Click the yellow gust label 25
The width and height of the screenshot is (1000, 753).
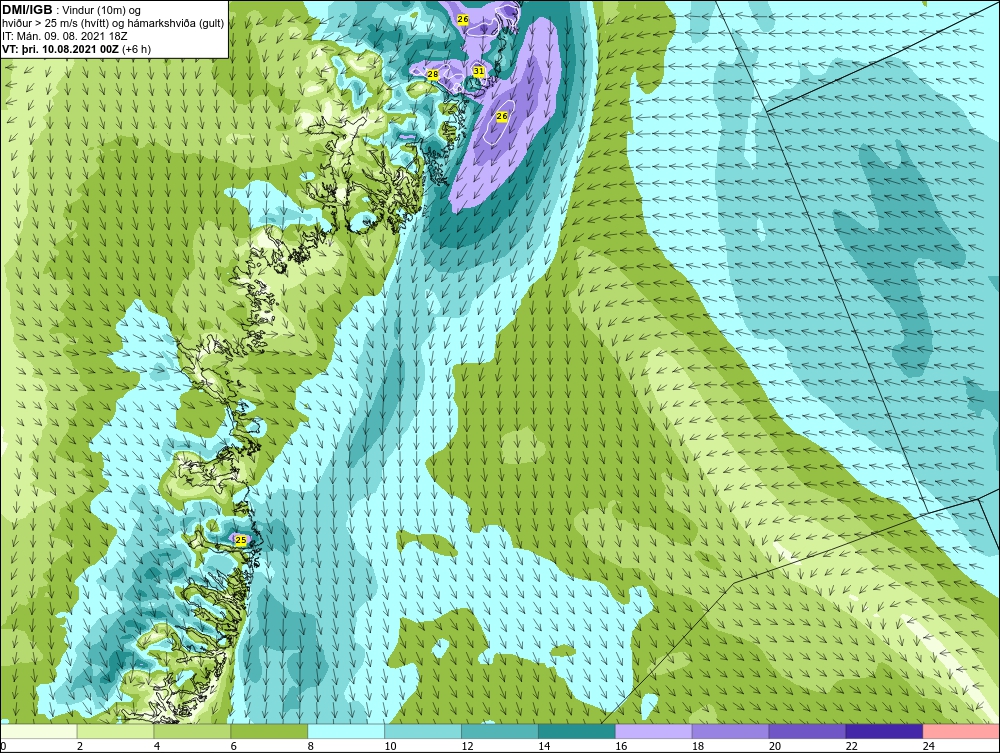point(240,541)
